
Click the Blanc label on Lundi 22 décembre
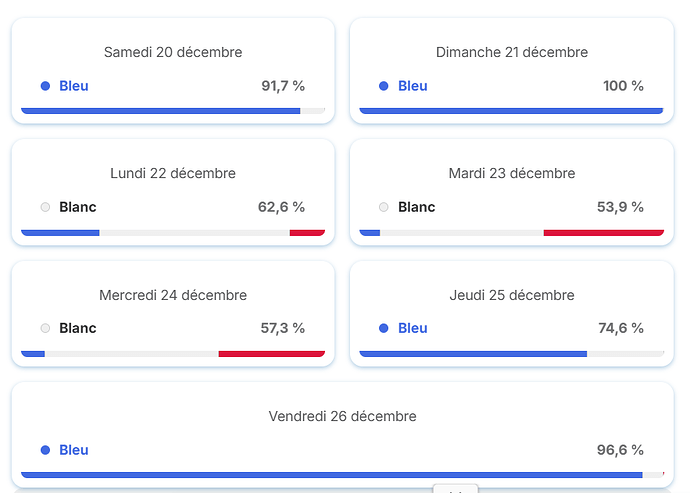[78, 207]
